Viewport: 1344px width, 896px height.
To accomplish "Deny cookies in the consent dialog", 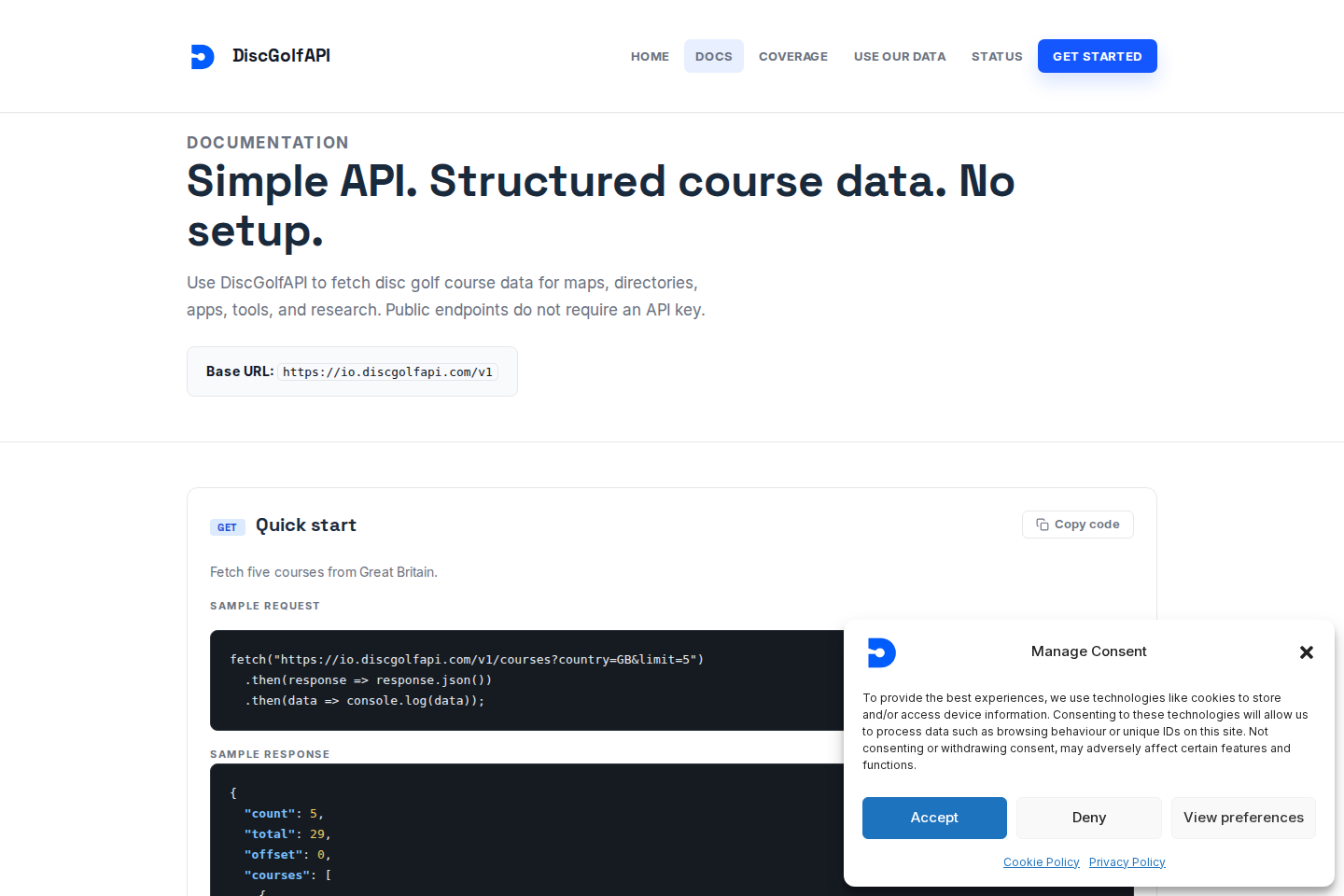I will [1089, 818].
